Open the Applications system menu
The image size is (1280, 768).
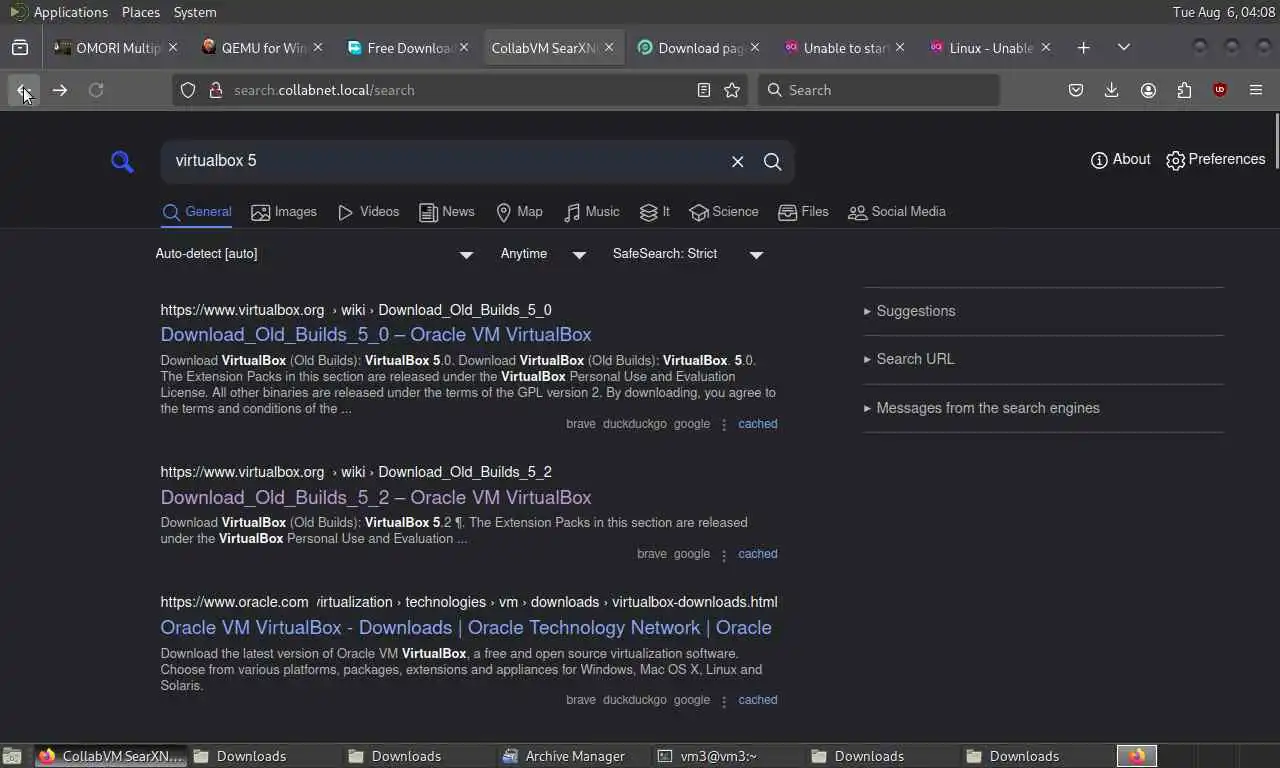(70, 12)
